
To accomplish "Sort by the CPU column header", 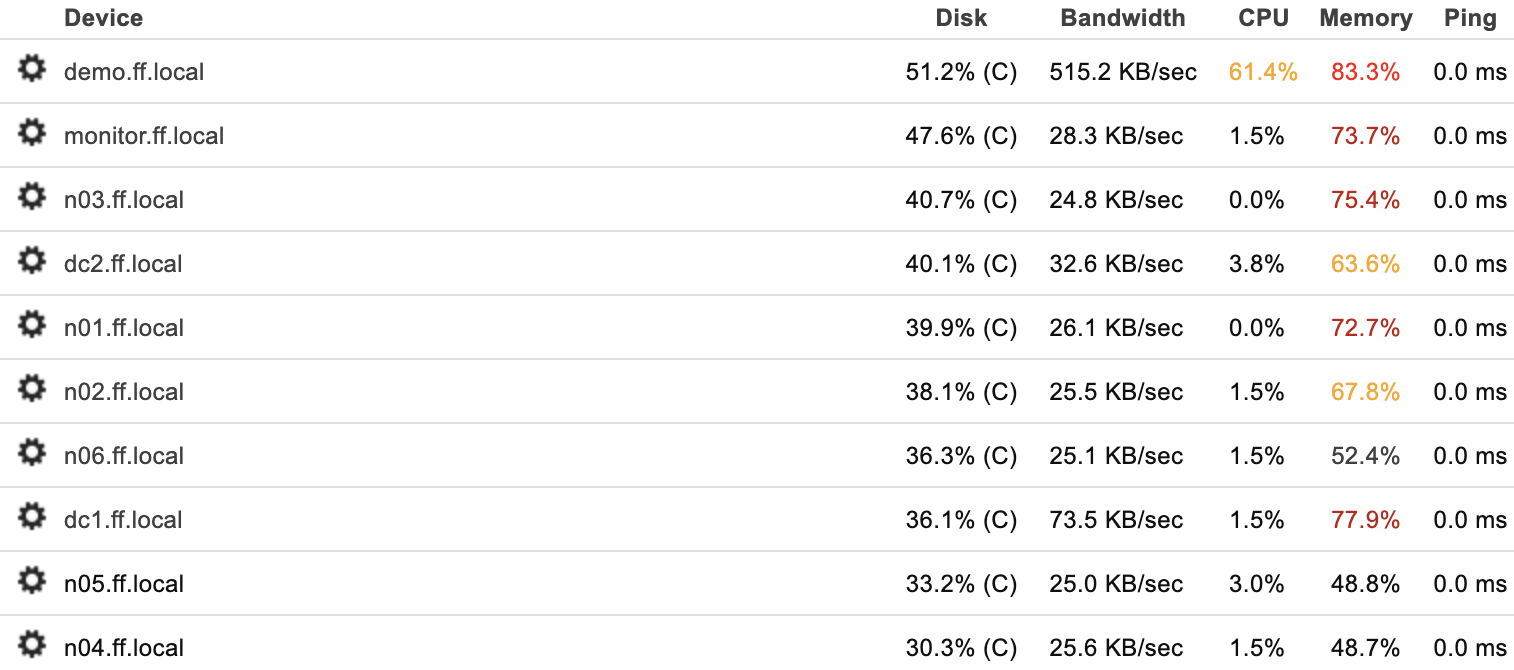I will (1263, 18).
